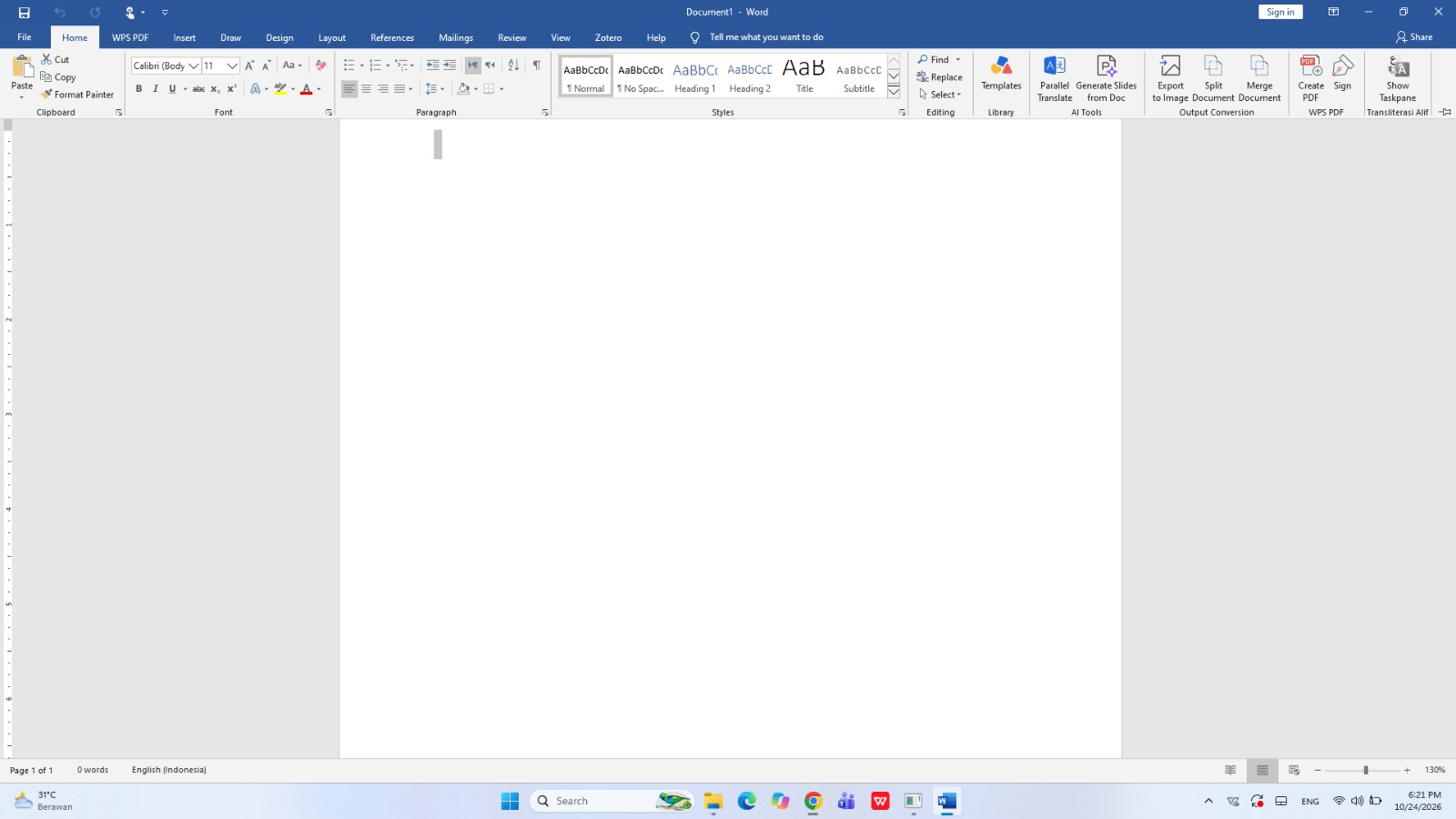Viewport: 1456px width, 819px height.
Task: Click Export to Image
Action: pos(1170,78)
